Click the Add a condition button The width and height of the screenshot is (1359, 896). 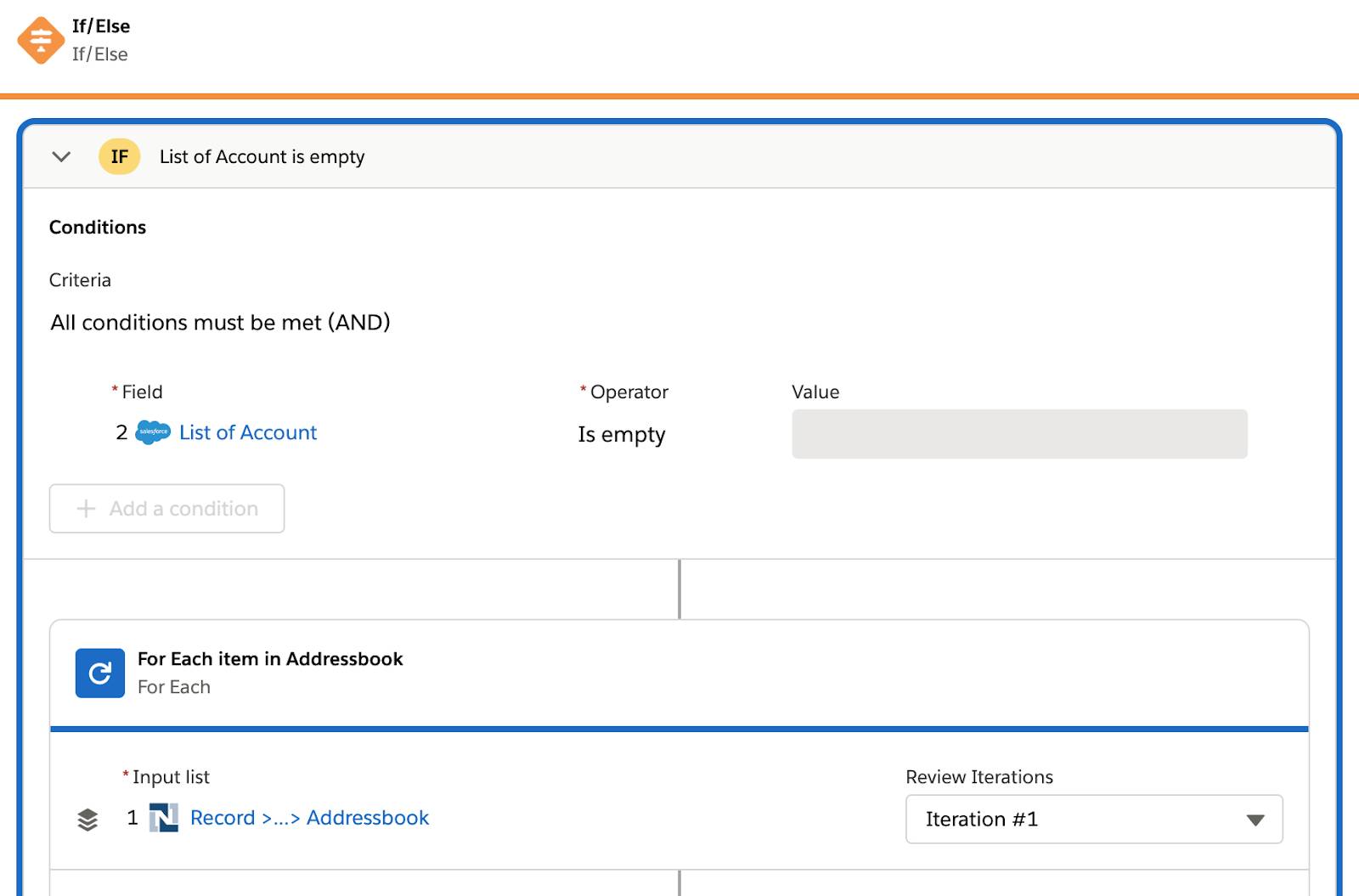(166, 509)
